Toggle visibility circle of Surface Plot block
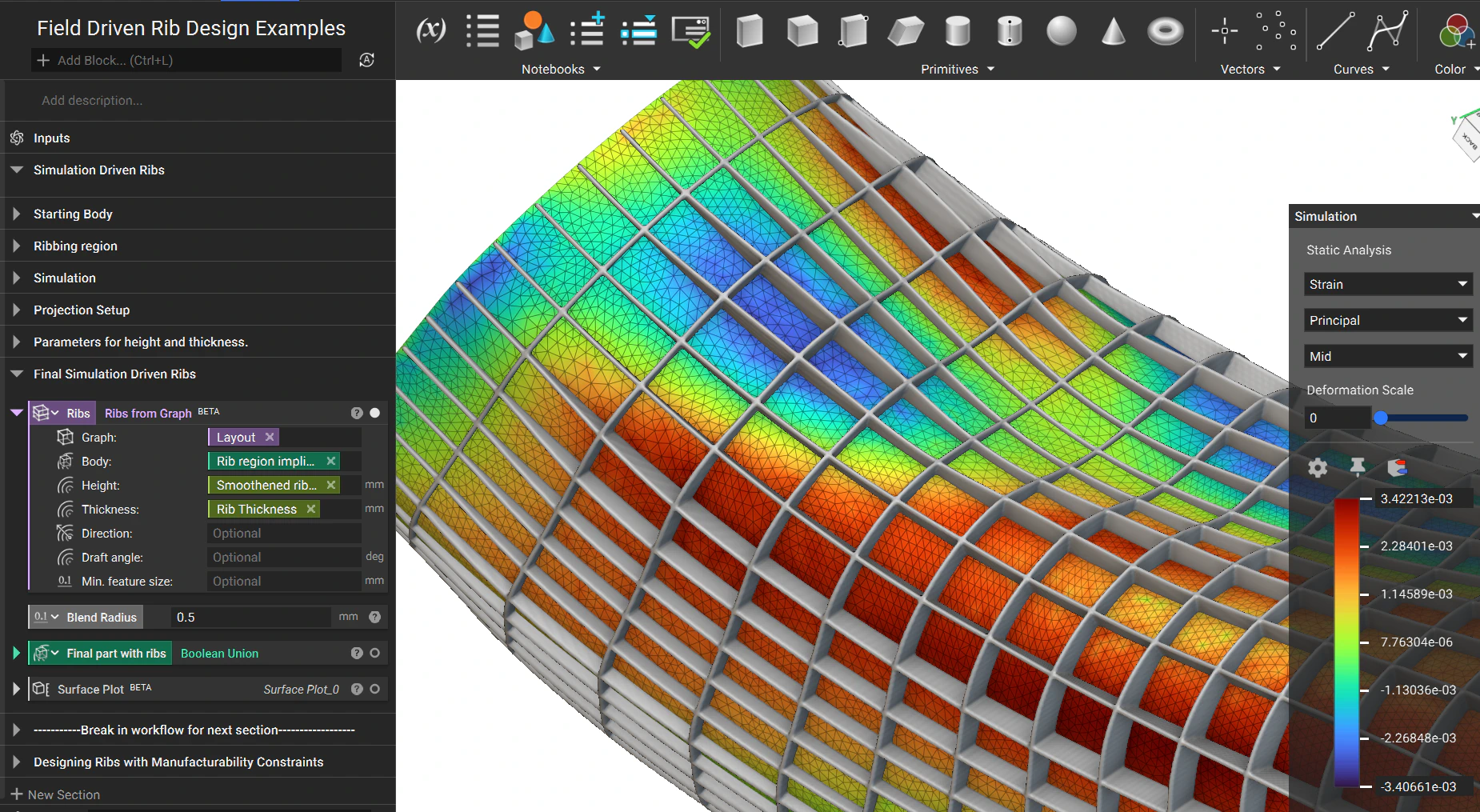This screenshot has width=1480, height=812. (x=374, y=689)
